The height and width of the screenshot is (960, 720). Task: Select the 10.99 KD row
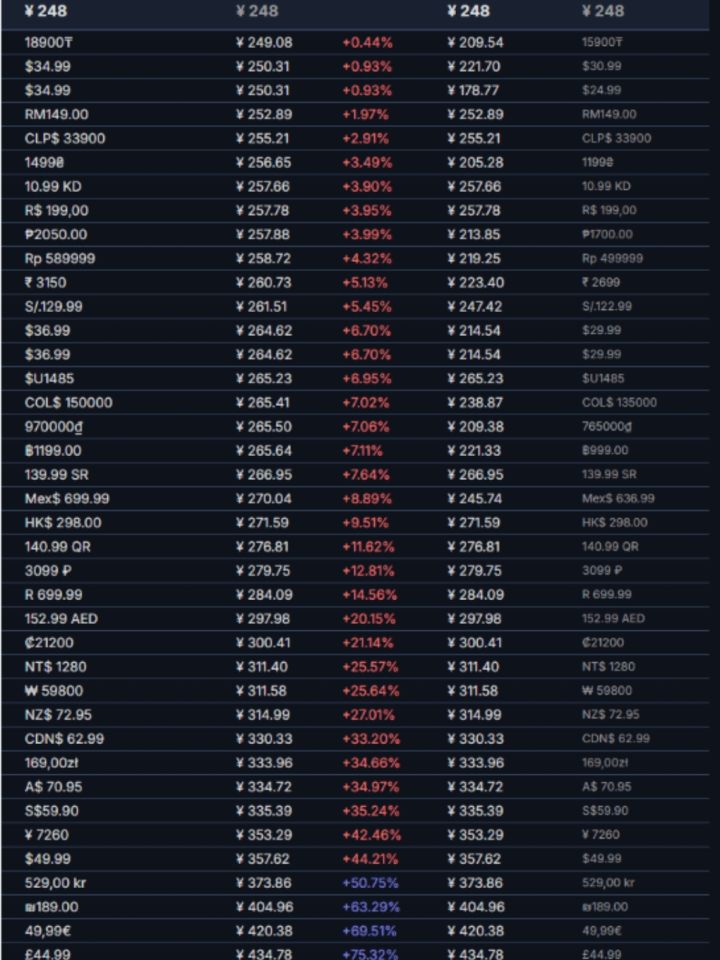(355, 186)
